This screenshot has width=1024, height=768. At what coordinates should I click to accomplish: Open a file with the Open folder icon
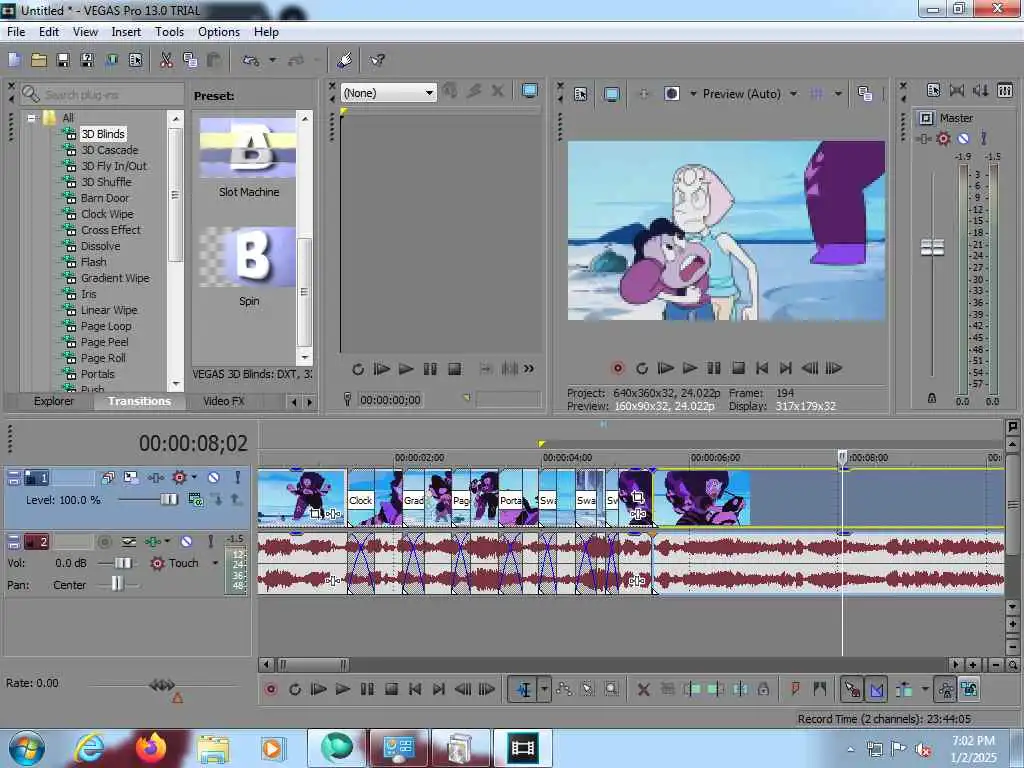tap(39, 60)
